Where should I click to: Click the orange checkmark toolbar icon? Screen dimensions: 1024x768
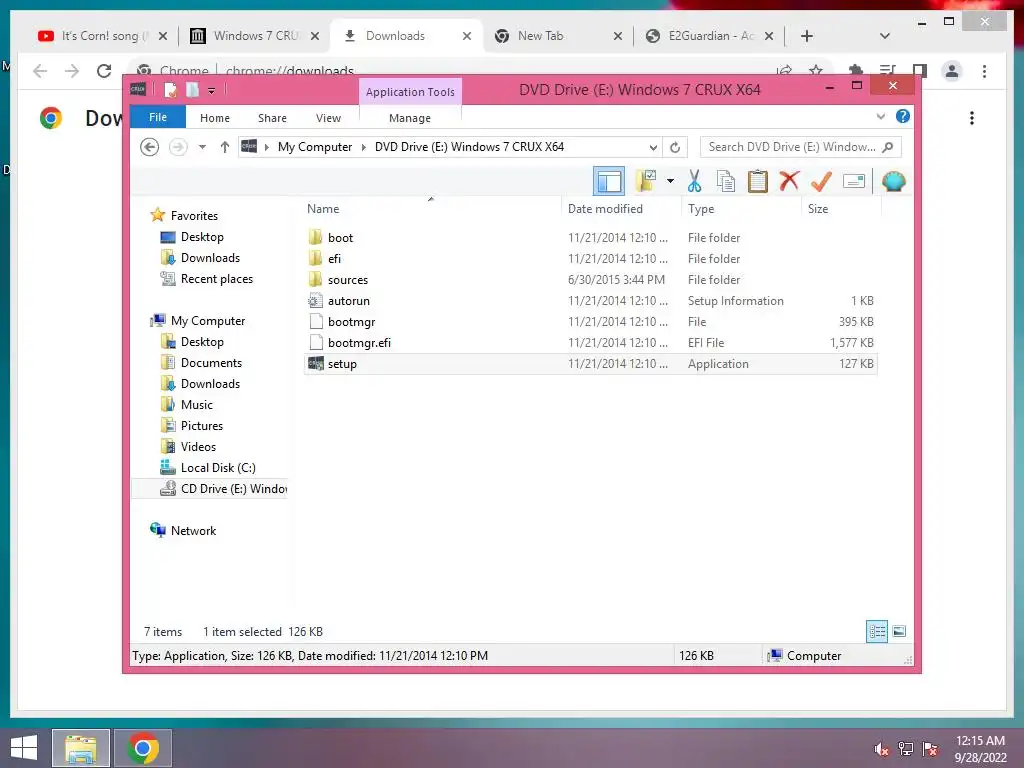(x=821, y=181)
